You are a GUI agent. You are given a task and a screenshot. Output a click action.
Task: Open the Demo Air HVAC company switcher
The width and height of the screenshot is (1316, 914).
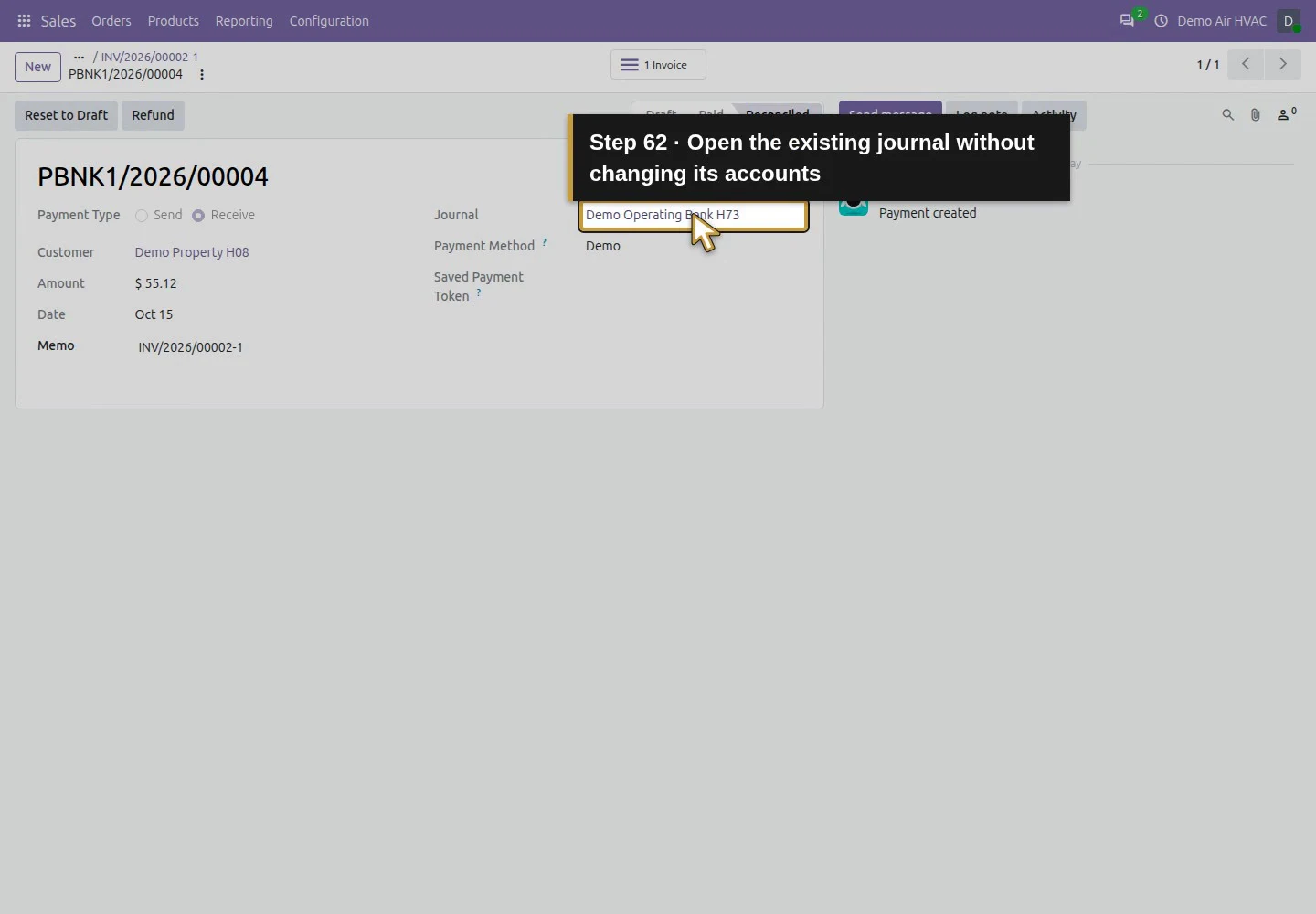tap(1222, 20)
